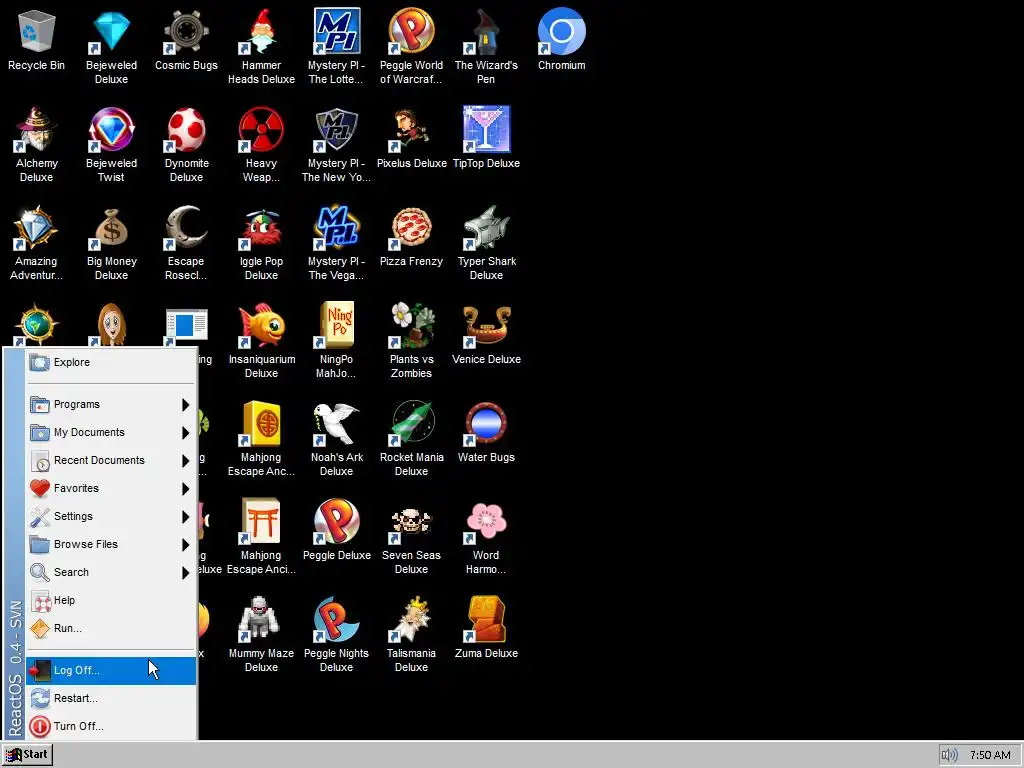This screenshot has width=1024, height=768.
Task: Open Insaniquarium Deluxe fish icon
Action: click(x=261, y=325)
